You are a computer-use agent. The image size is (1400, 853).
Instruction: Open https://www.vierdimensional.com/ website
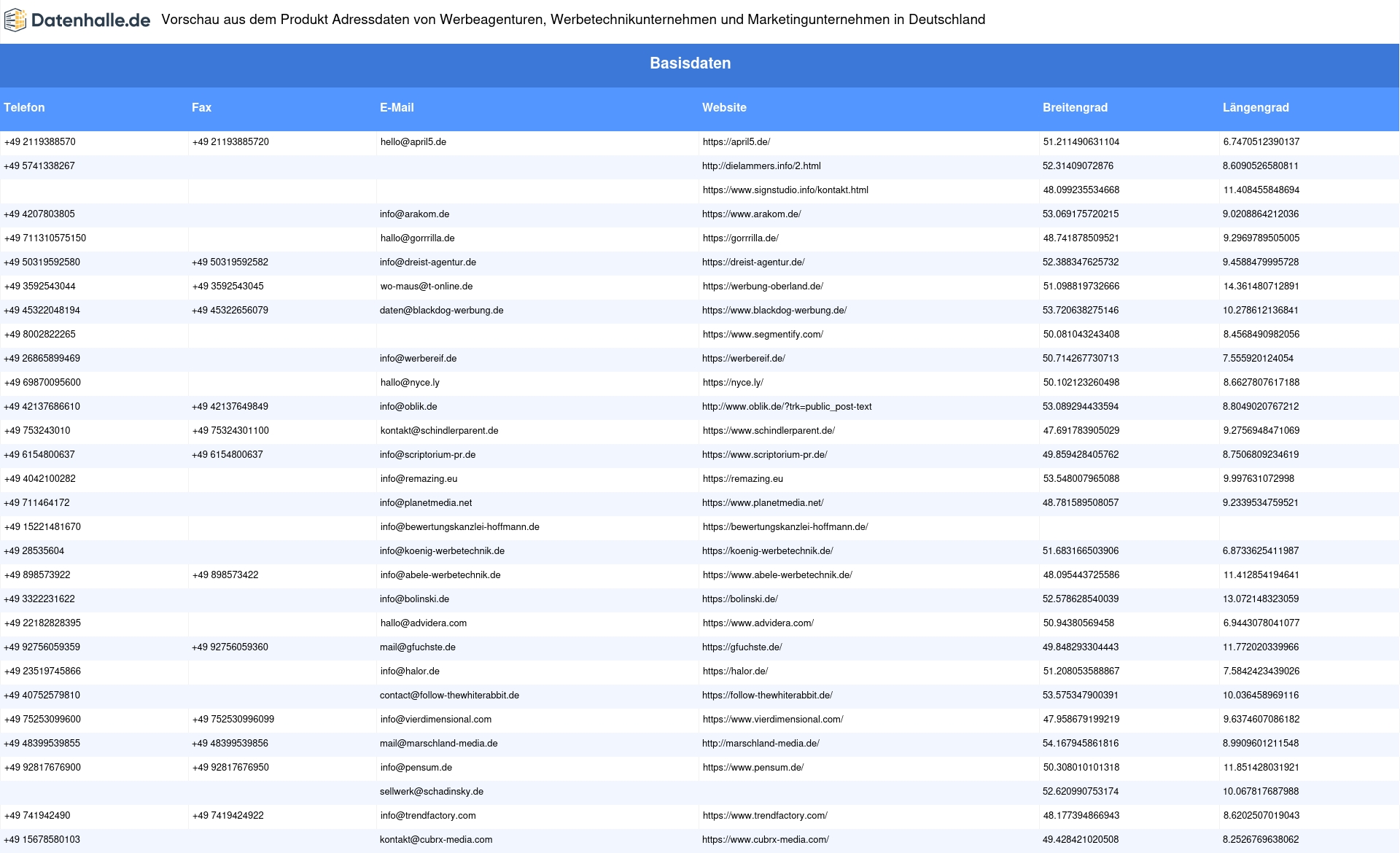[773, 720]
